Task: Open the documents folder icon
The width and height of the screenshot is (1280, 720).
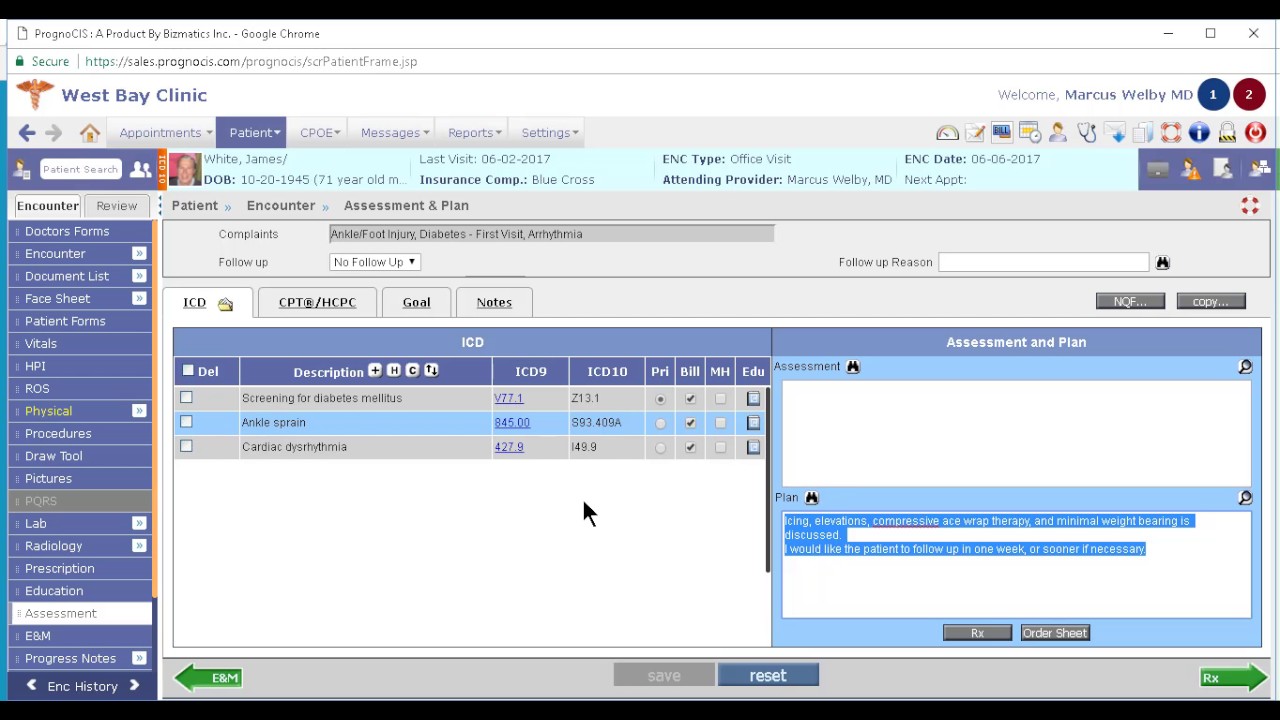Action: pos(1143,133)
